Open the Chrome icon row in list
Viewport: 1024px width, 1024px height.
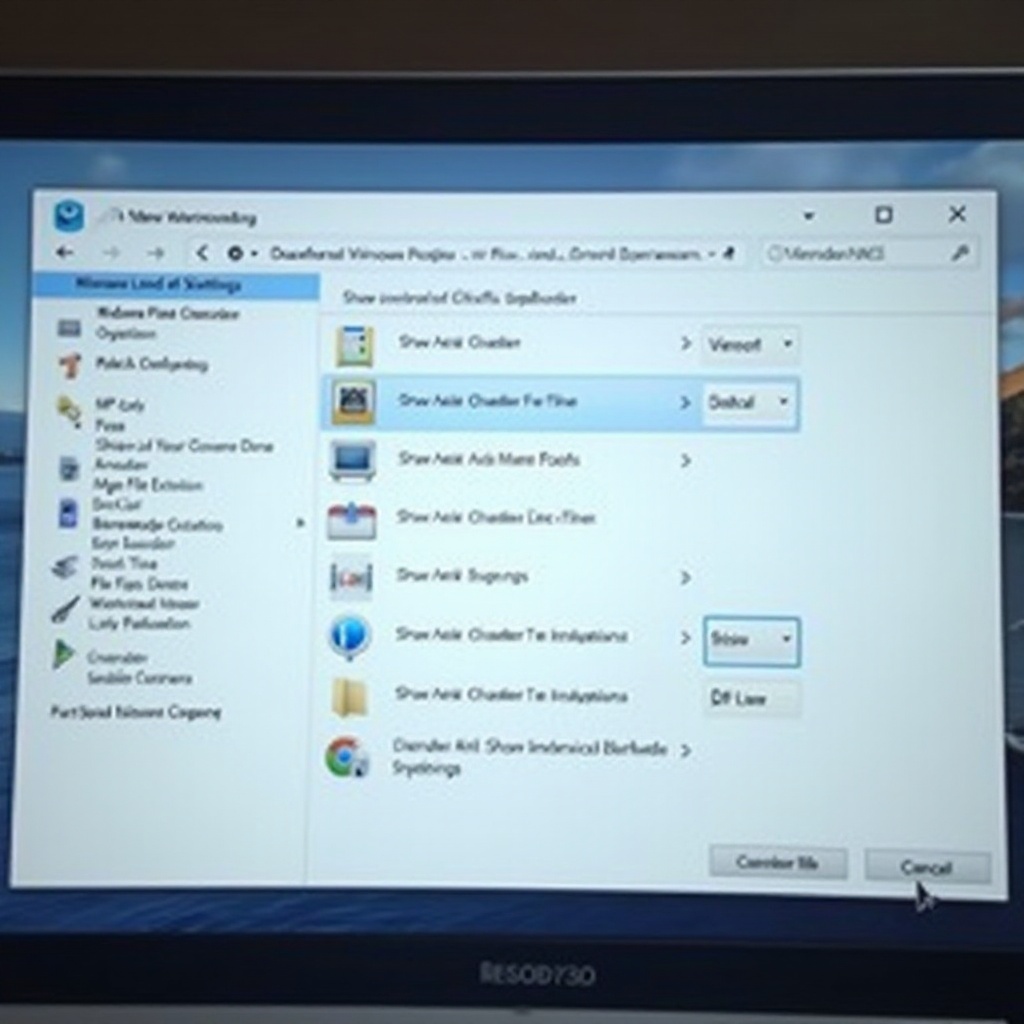(343, 757)
